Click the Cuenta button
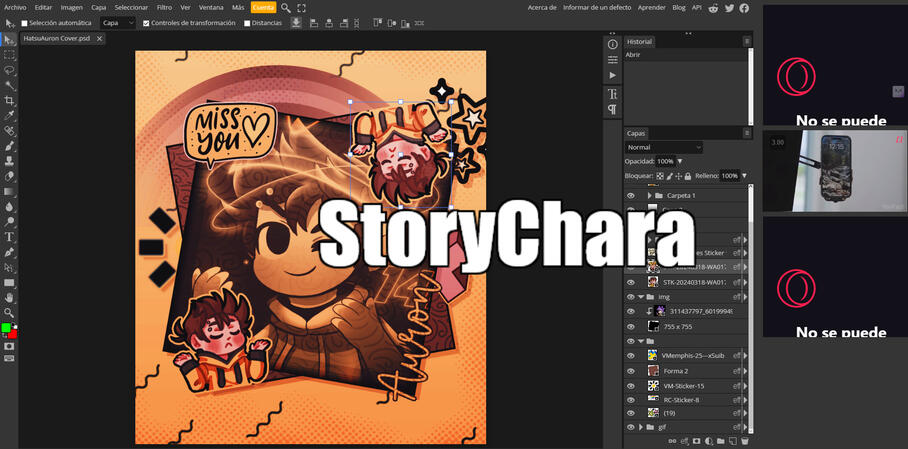This screenshot has width=908, height=449. (x=263, y=7)
